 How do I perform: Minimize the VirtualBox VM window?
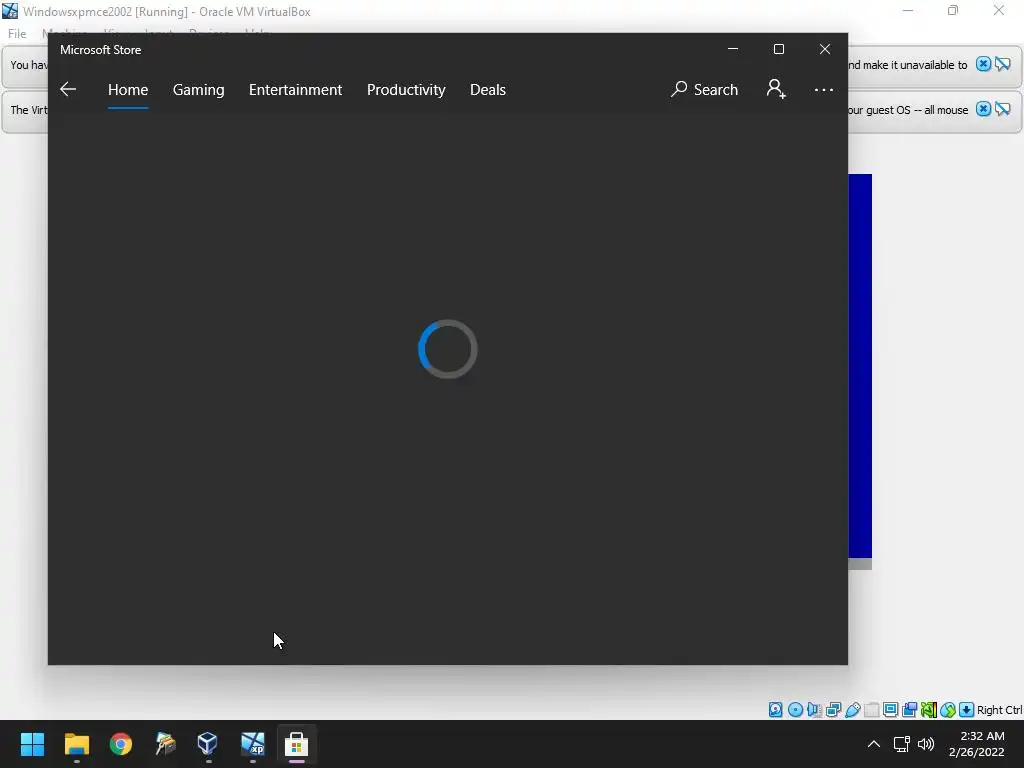(x=908, y=10)
